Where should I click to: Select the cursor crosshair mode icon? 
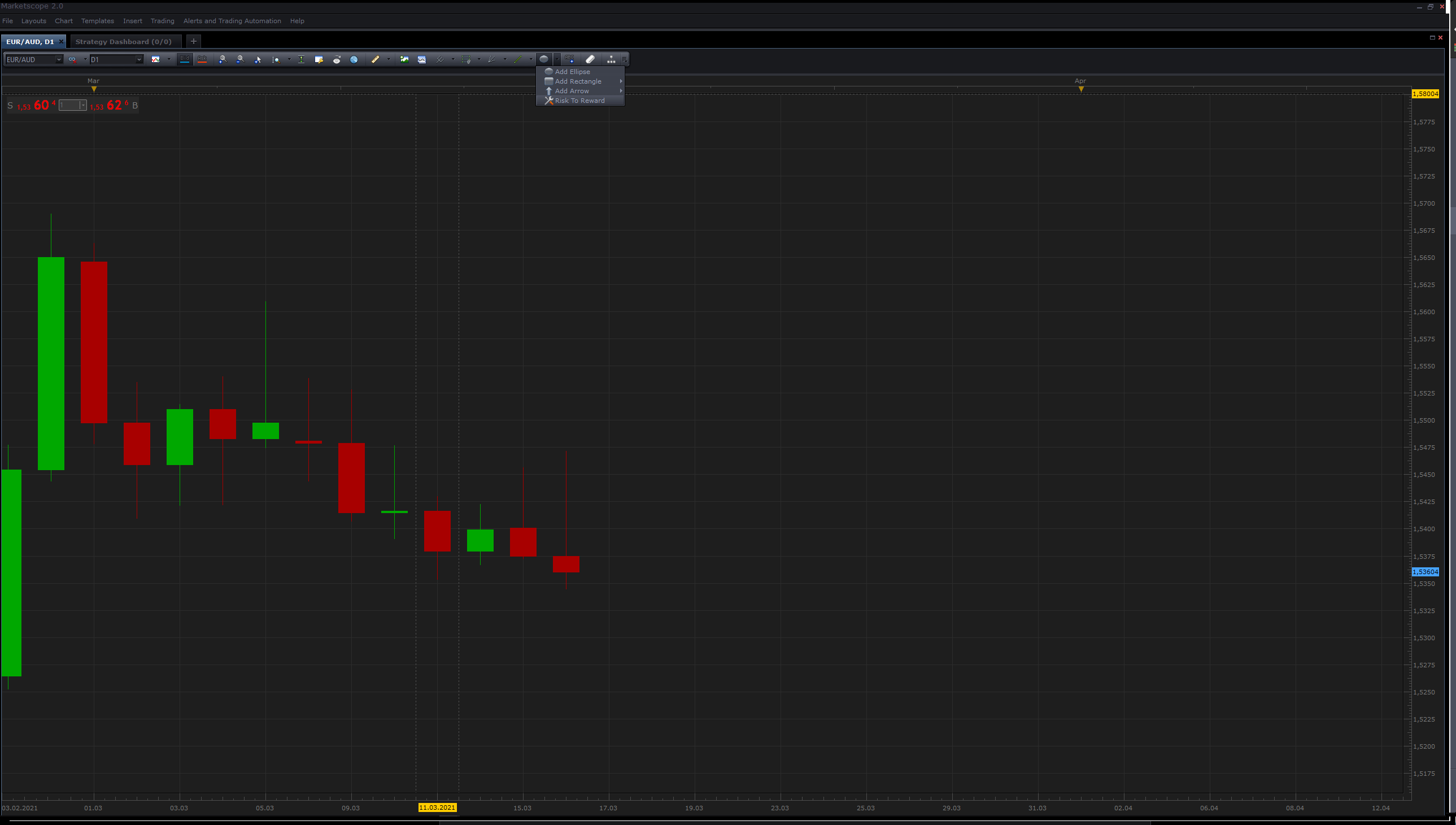click(x=258, y=59)
